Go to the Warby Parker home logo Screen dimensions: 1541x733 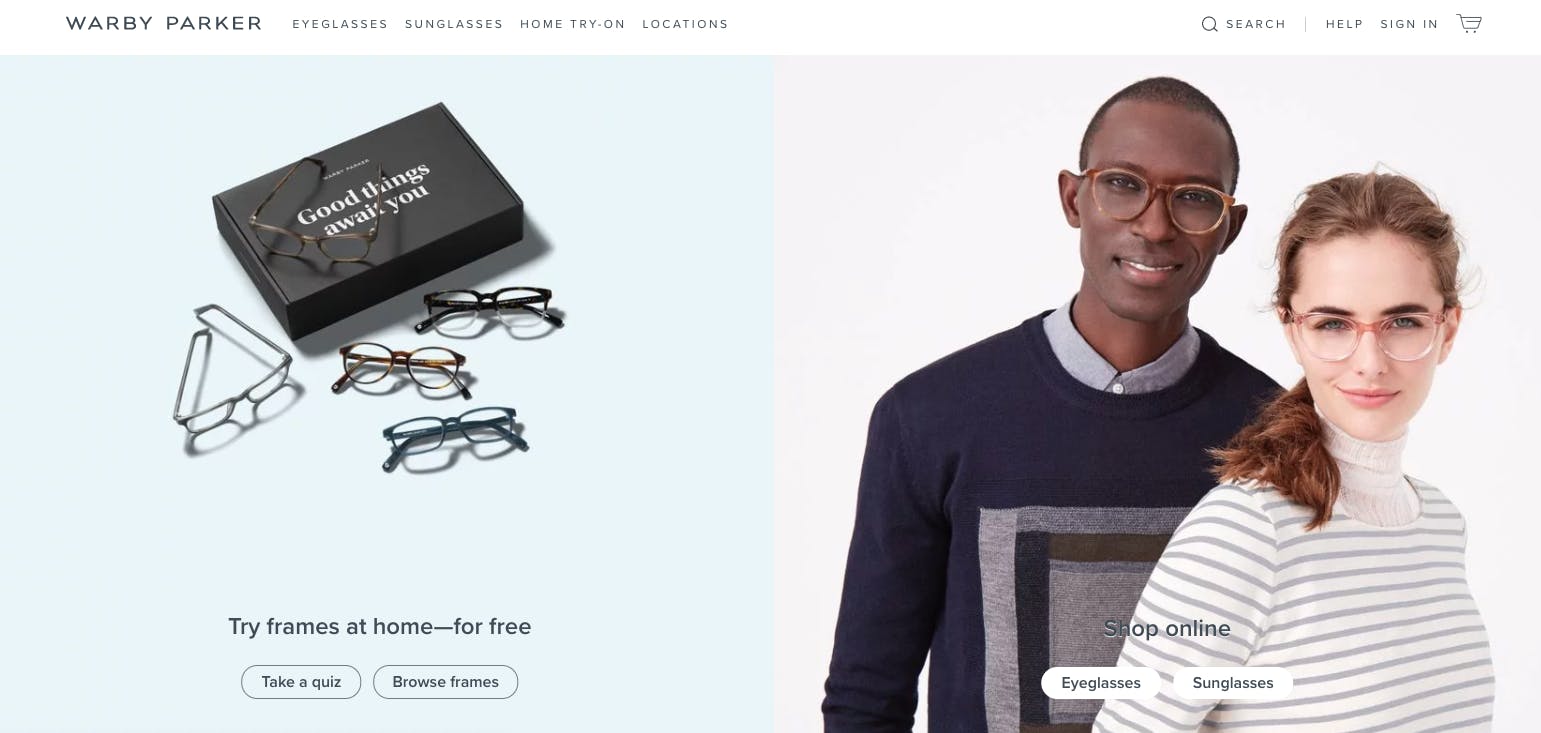point(164,23)
